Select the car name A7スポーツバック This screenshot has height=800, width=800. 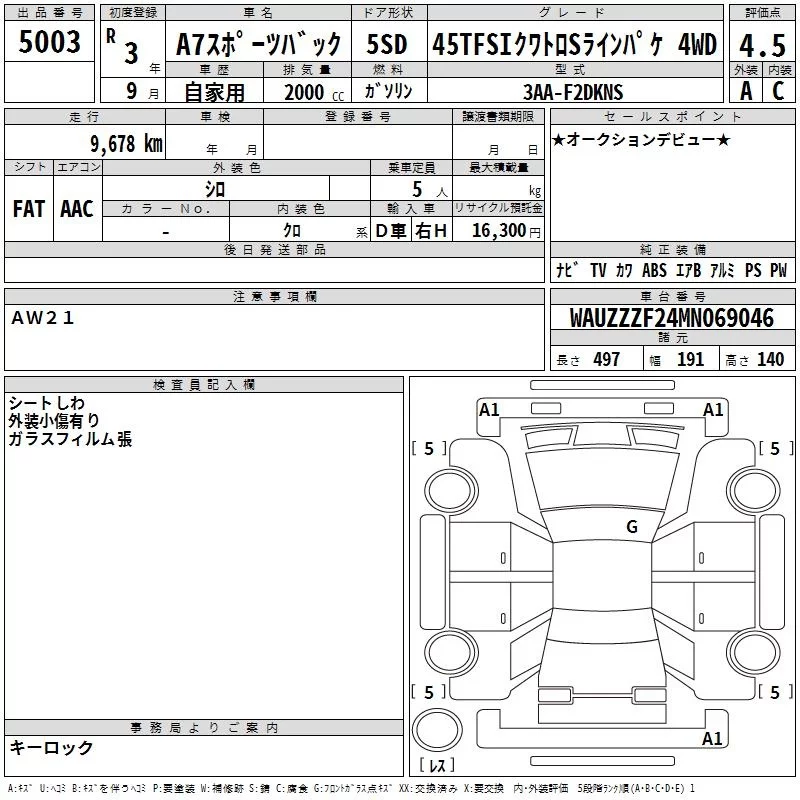click(x=258, y=43)
